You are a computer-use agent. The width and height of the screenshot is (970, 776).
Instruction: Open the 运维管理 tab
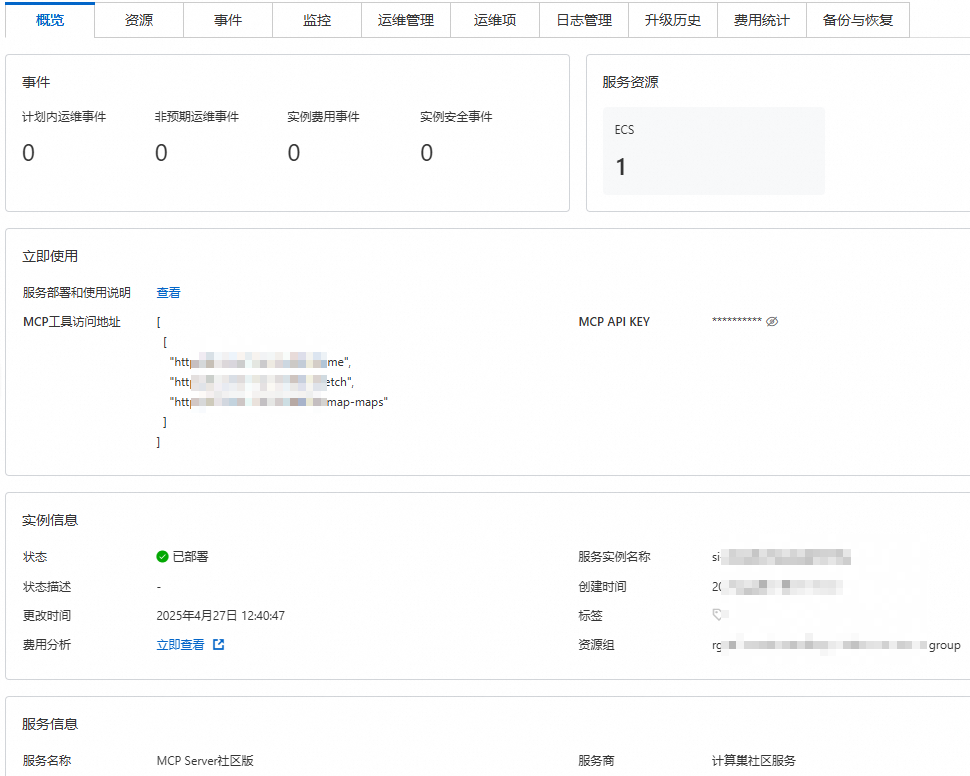(x=406, y=20)
